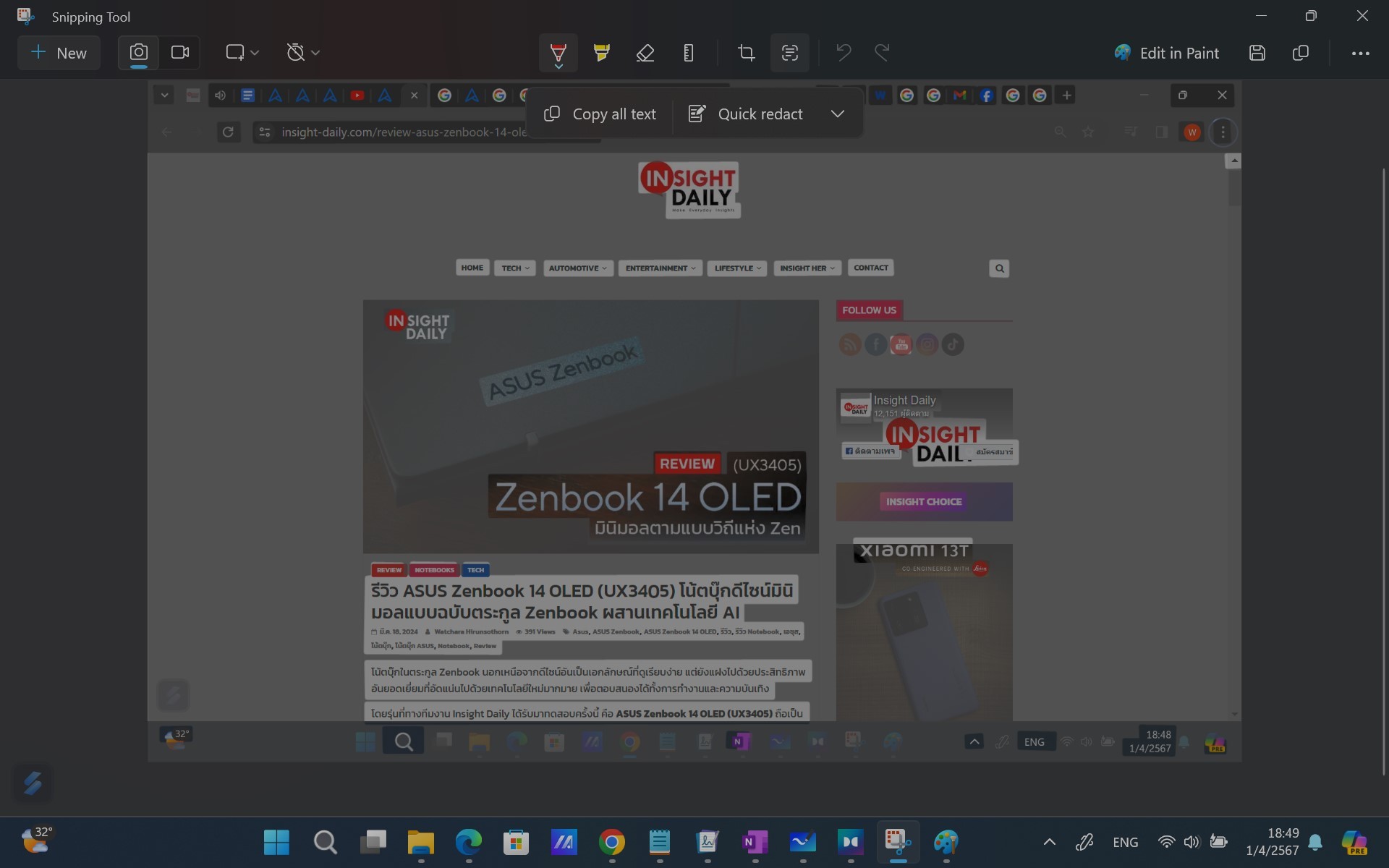Open the ruler tool
Viewport: 1389px width, 868px height.
tap(688, 53)
